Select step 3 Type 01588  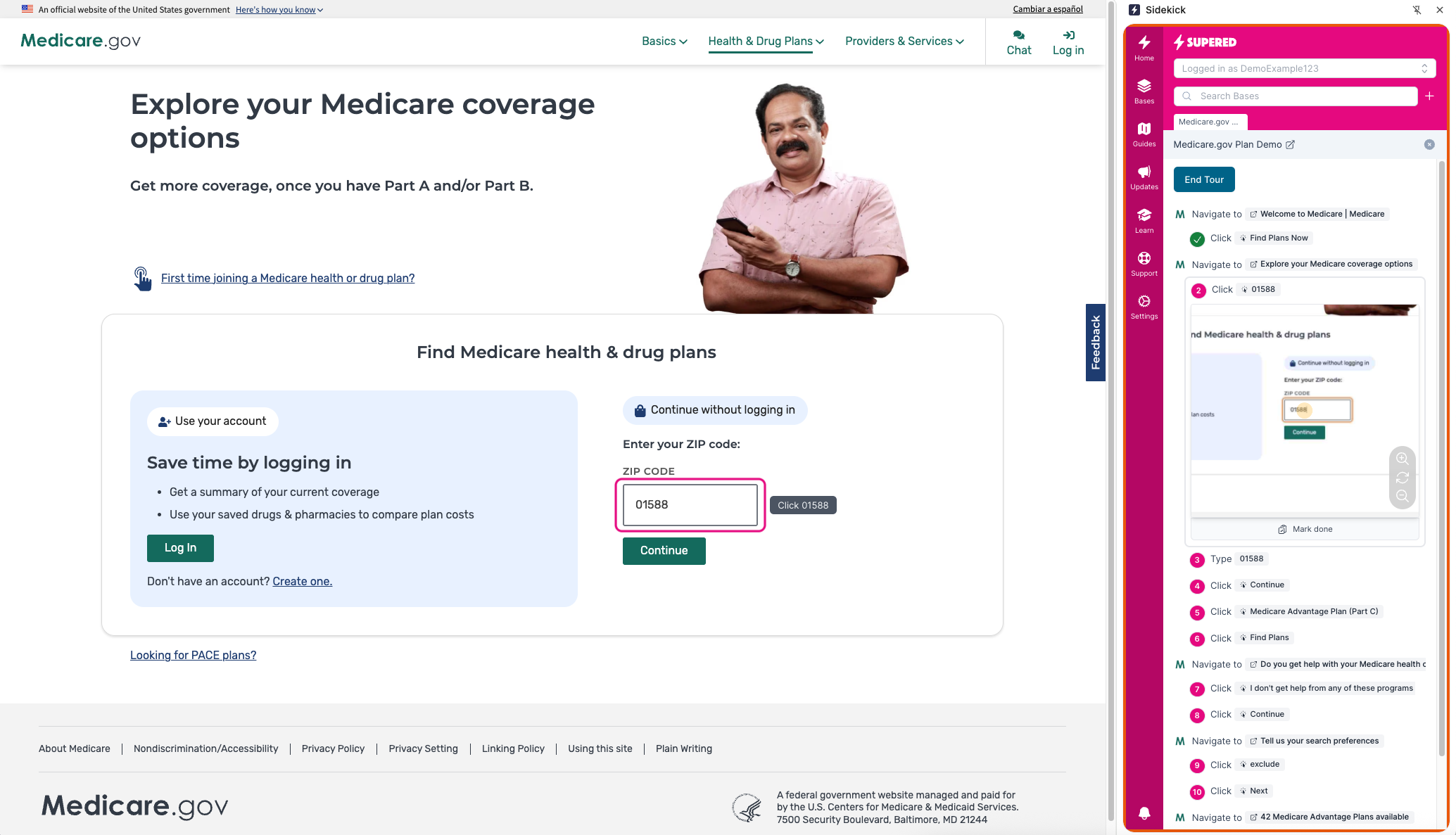1229,559
